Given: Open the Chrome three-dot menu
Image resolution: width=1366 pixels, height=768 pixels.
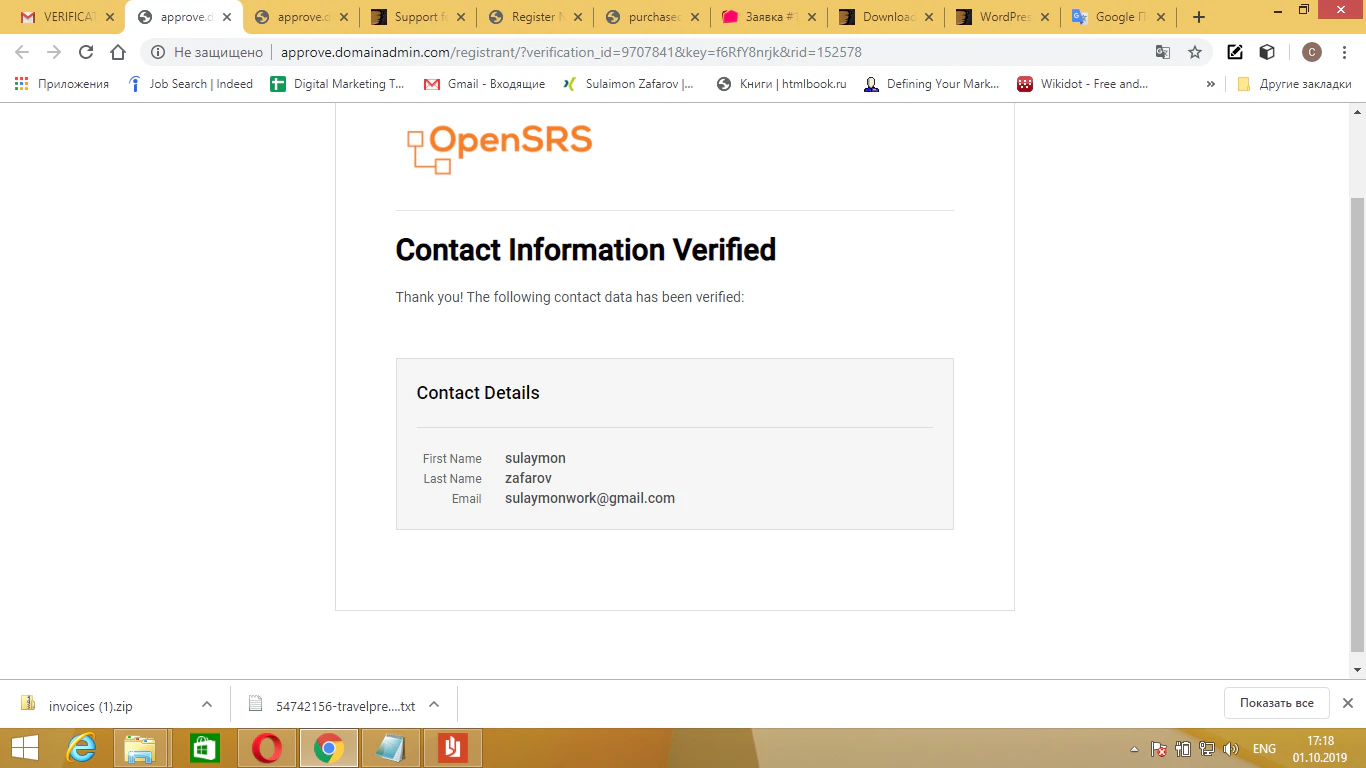Looking at the screenshot, I should (1345, 52).
